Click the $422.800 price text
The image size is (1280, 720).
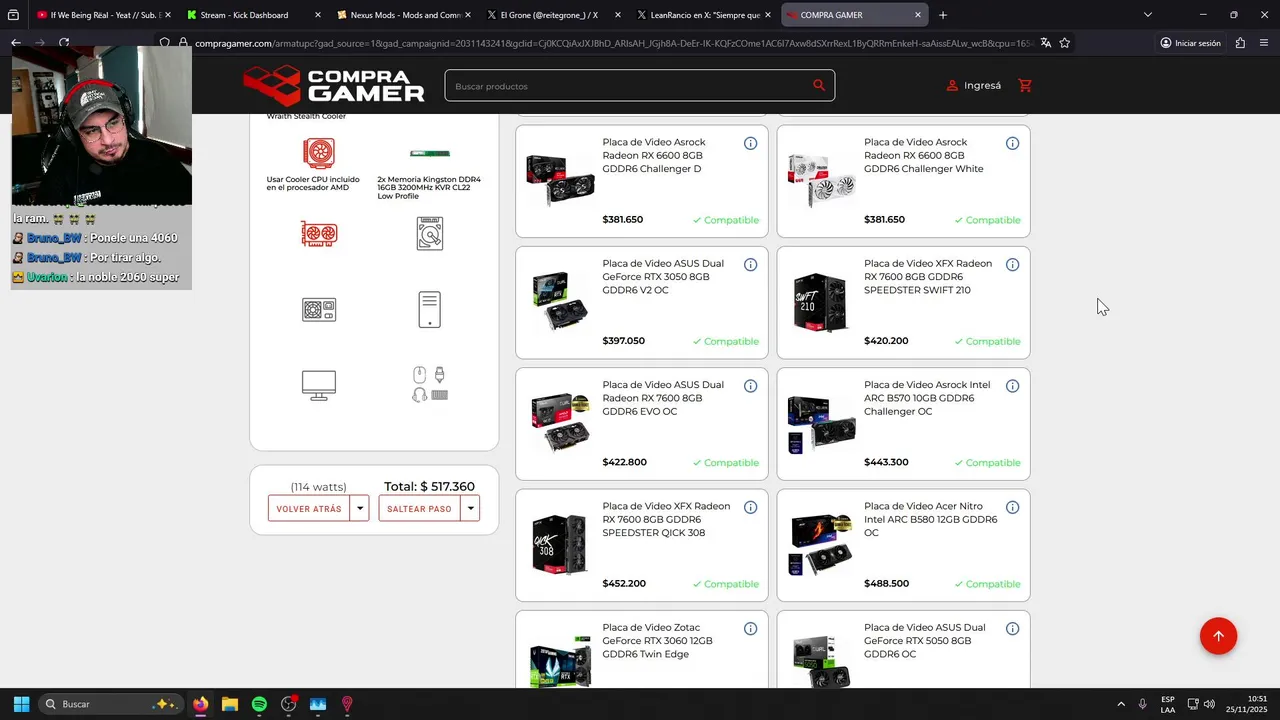pos(625,462)
